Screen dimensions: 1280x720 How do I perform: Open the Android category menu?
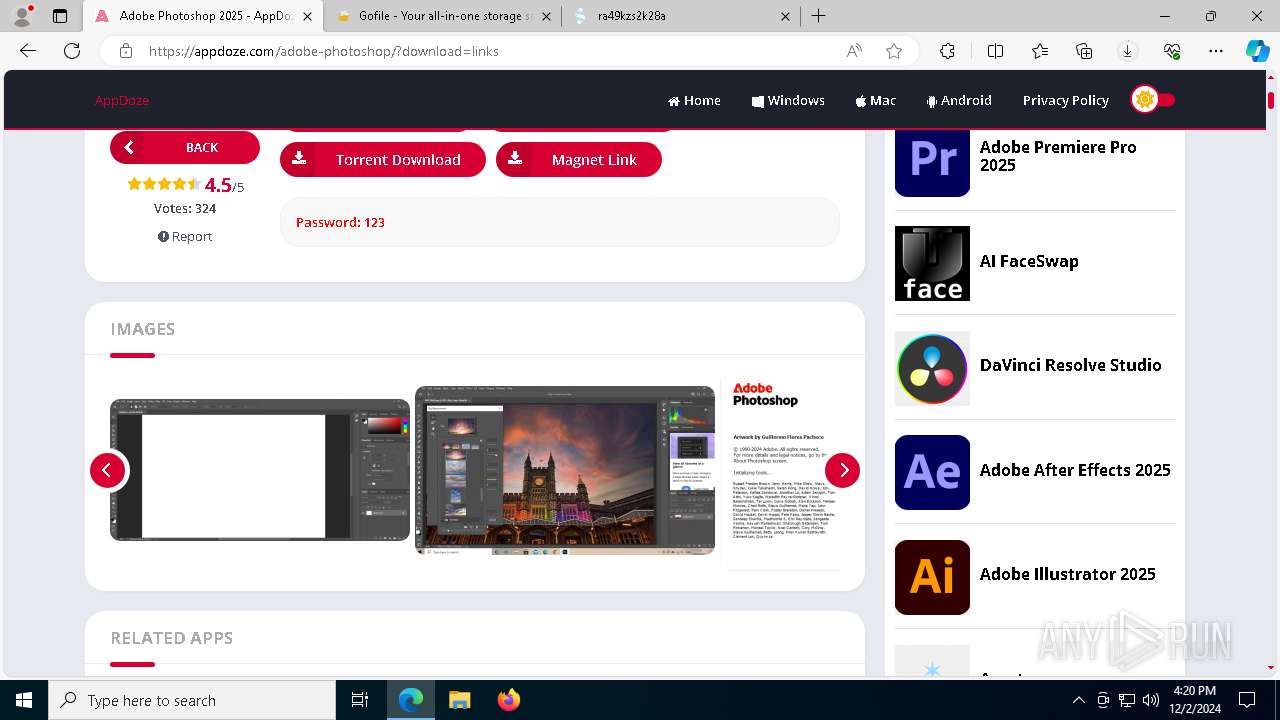959,100
